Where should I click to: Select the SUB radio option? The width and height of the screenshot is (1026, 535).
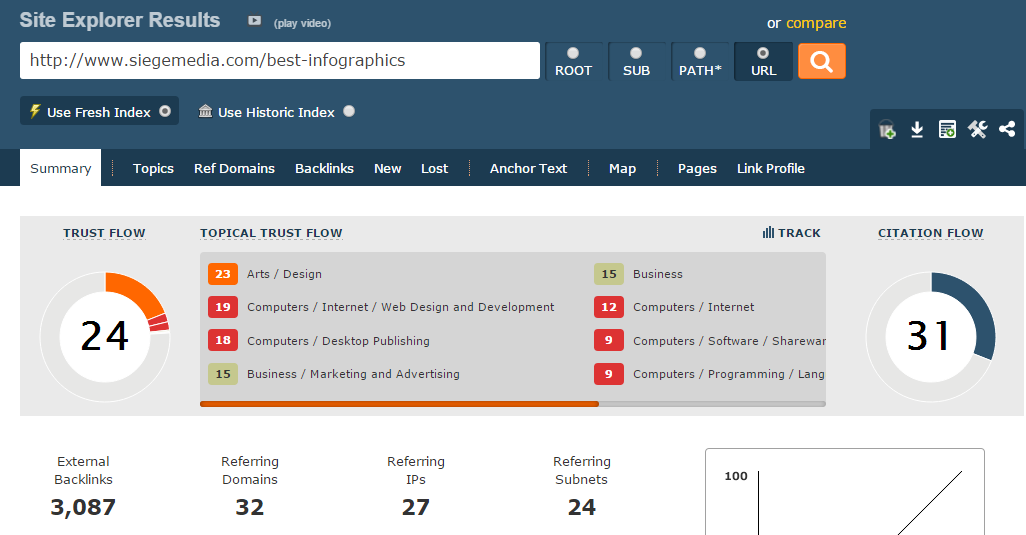[636, 53]
